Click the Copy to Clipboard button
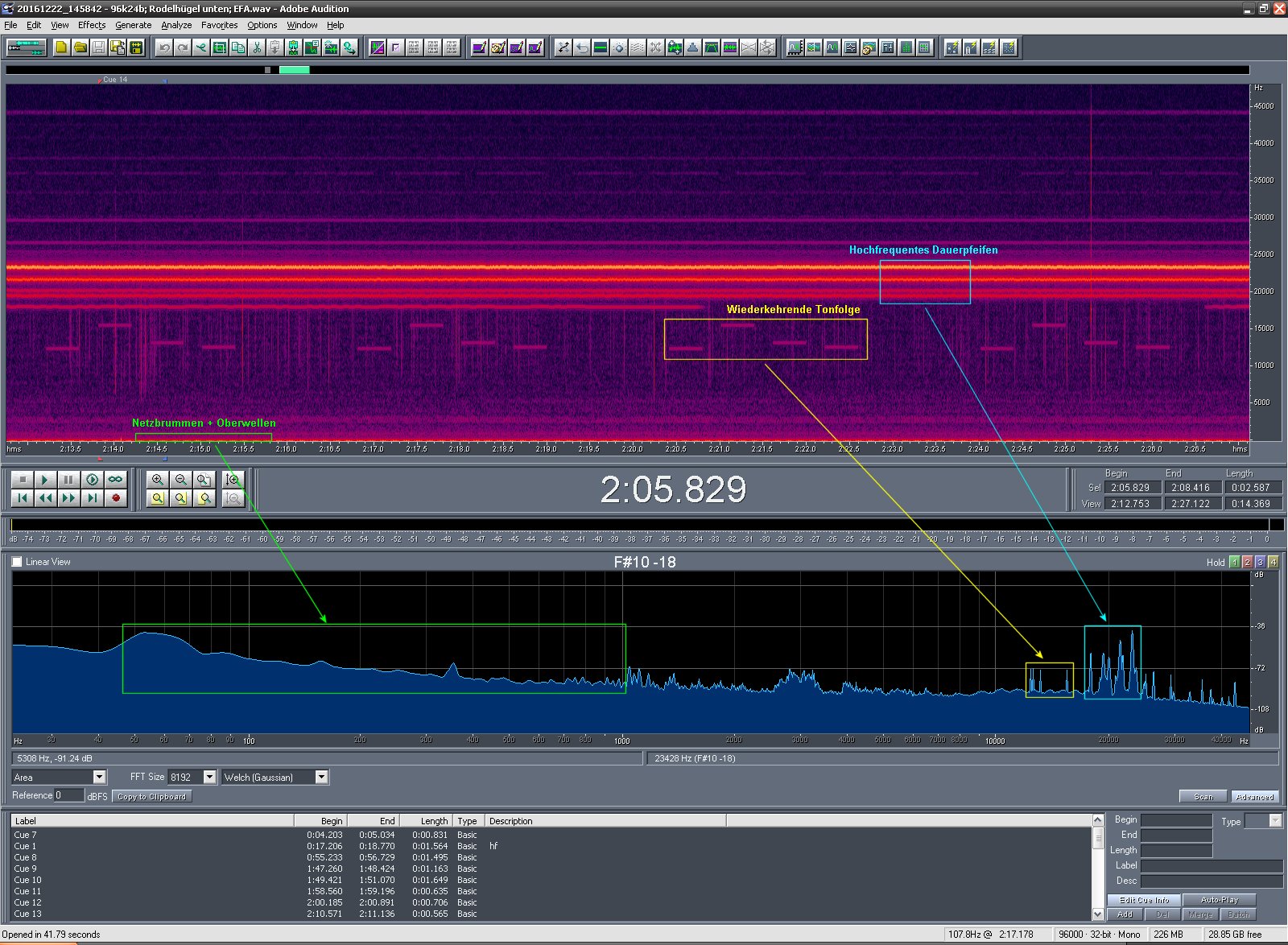Screen dimensions: 1288x945 pos(151,796)
